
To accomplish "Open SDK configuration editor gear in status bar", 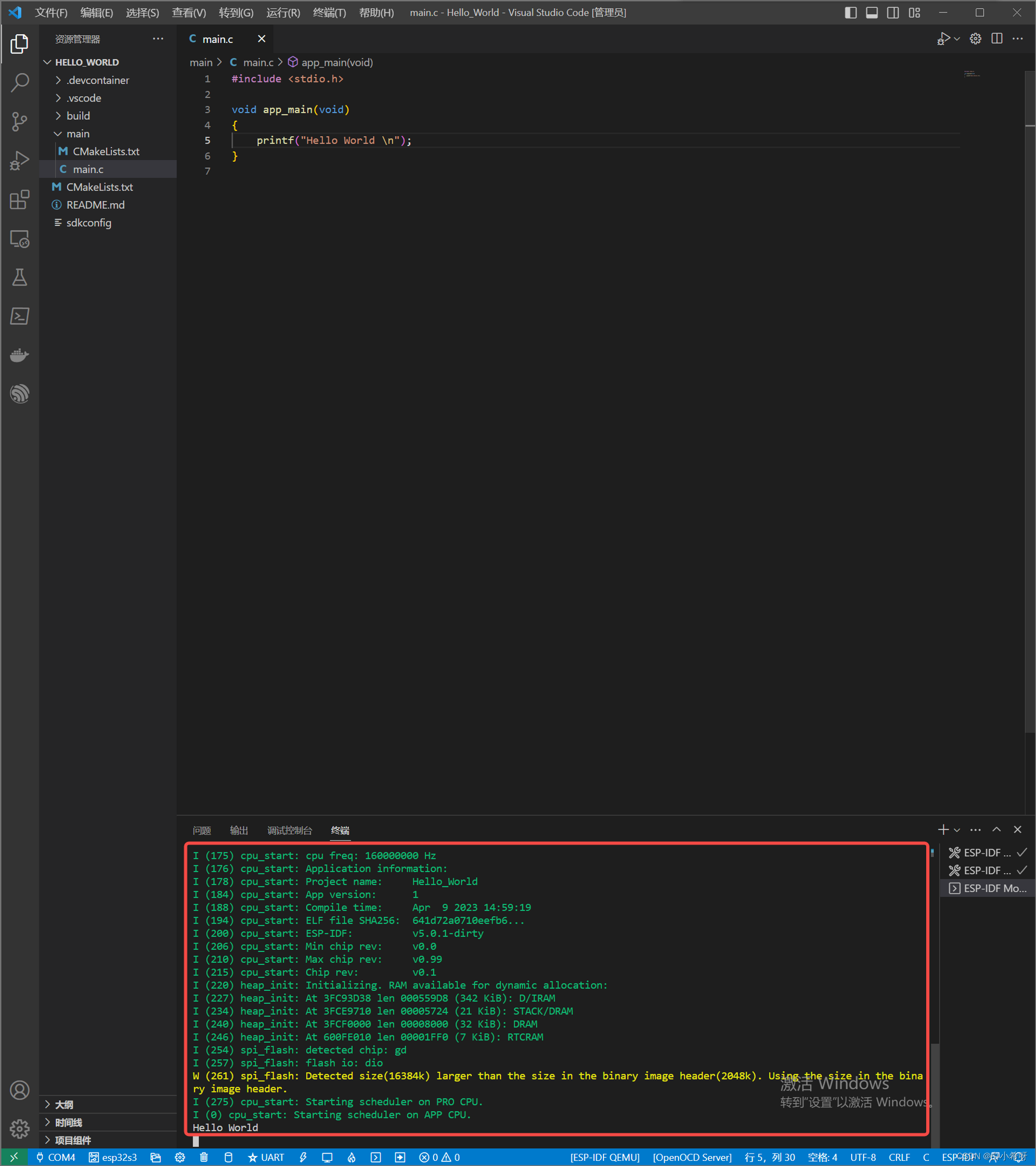I will click(180, 1157).
